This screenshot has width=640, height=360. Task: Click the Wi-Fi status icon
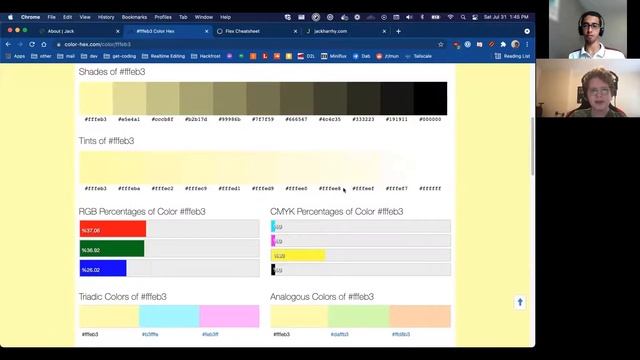(451, 17)
